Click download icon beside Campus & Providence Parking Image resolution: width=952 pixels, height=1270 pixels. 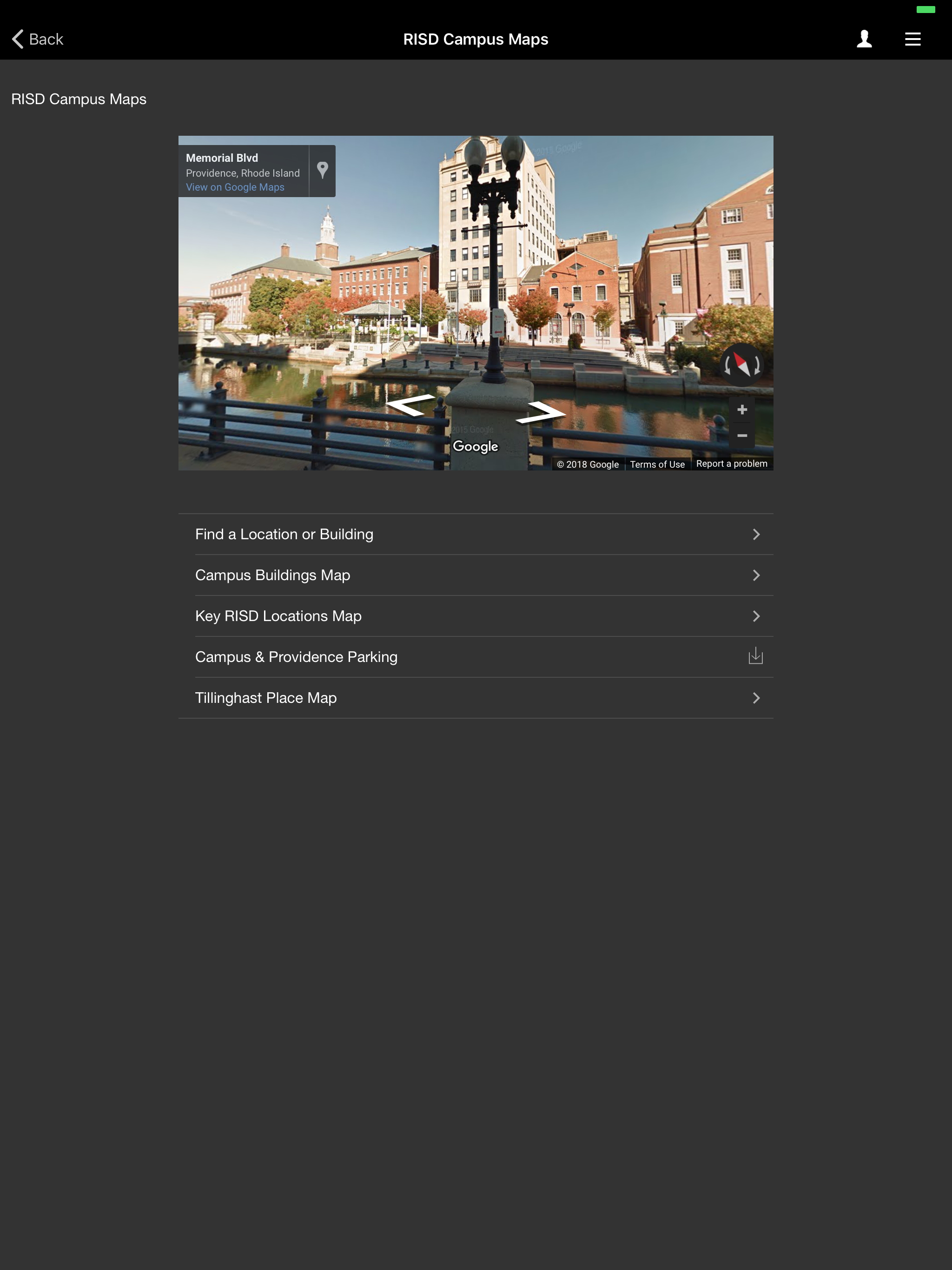pos(756,655)
